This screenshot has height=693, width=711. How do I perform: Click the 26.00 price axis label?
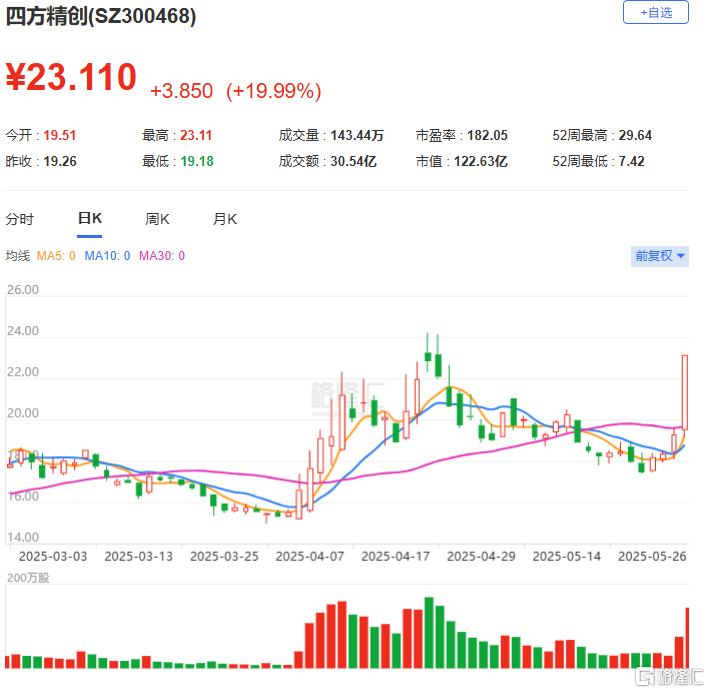[x=23, y=290]
